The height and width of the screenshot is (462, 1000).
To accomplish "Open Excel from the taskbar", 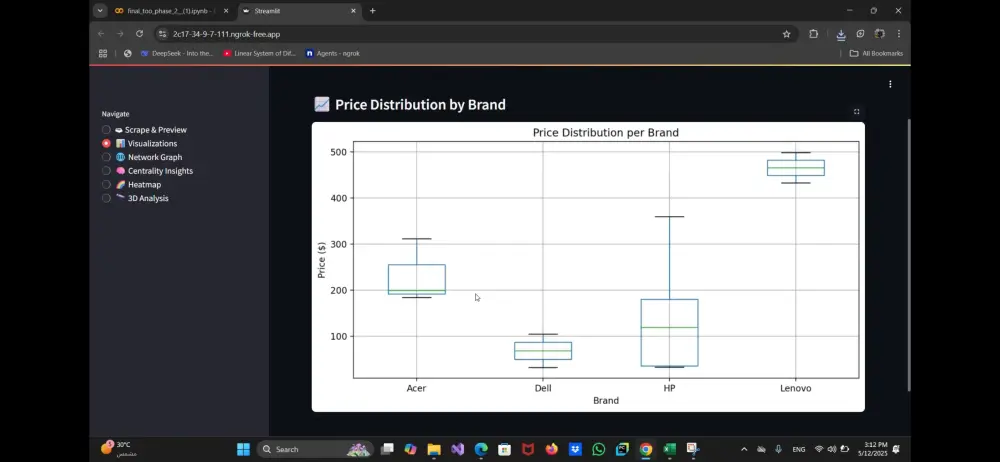I will click(669, 449).
